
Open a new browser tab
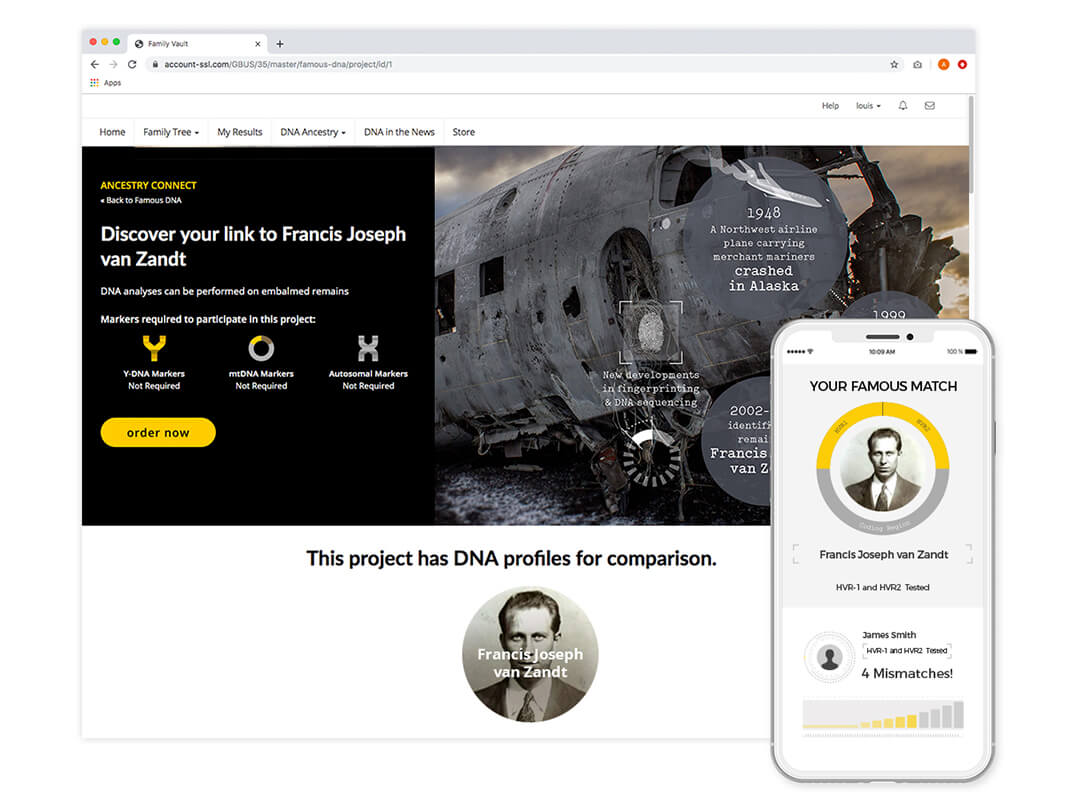[280, 44]
